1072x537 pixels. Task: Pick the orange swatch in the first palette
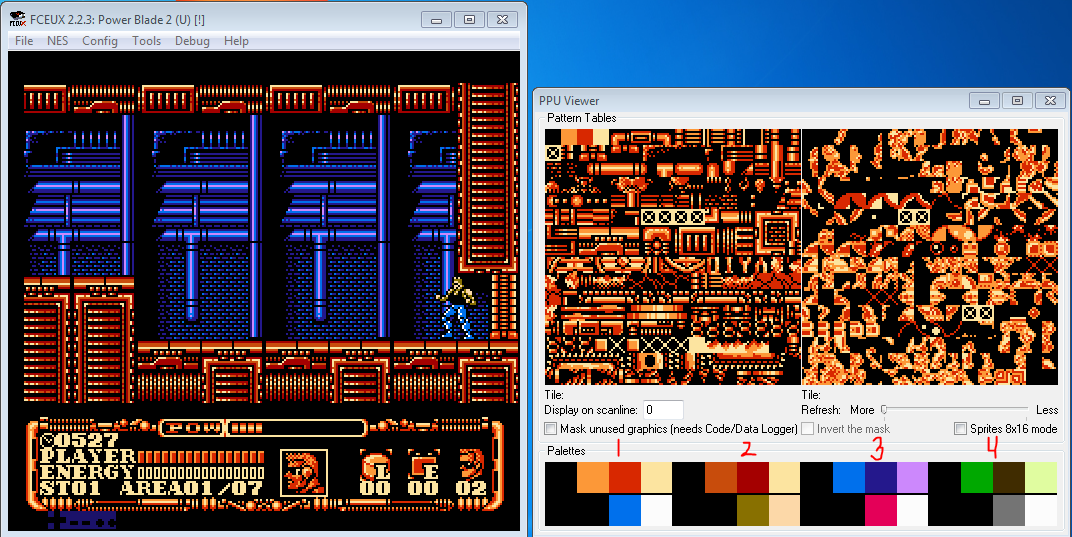tap(593, 477)
